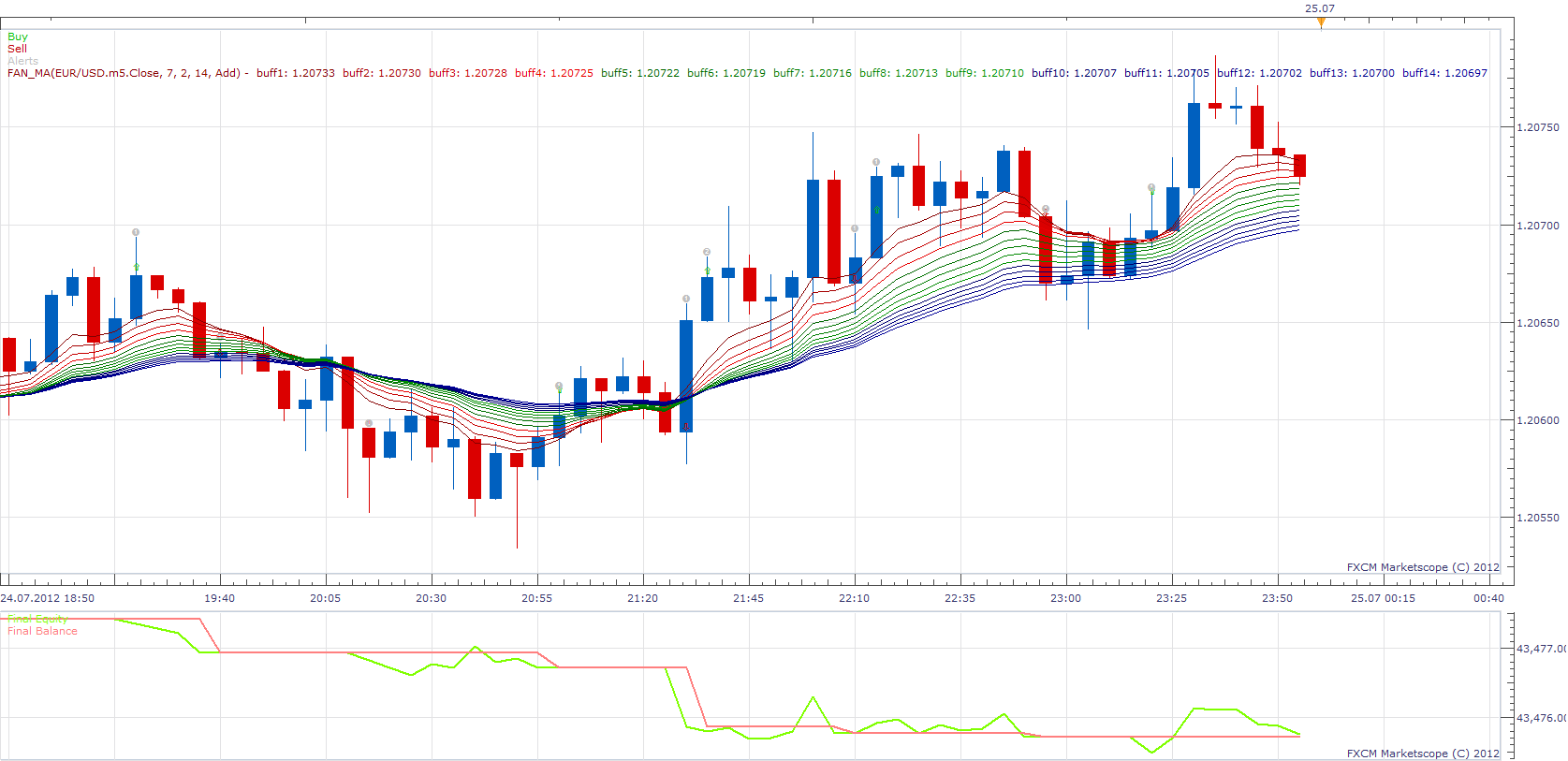Click the 21:20 time axis label

pyautogui.click(x=643, y=598)
